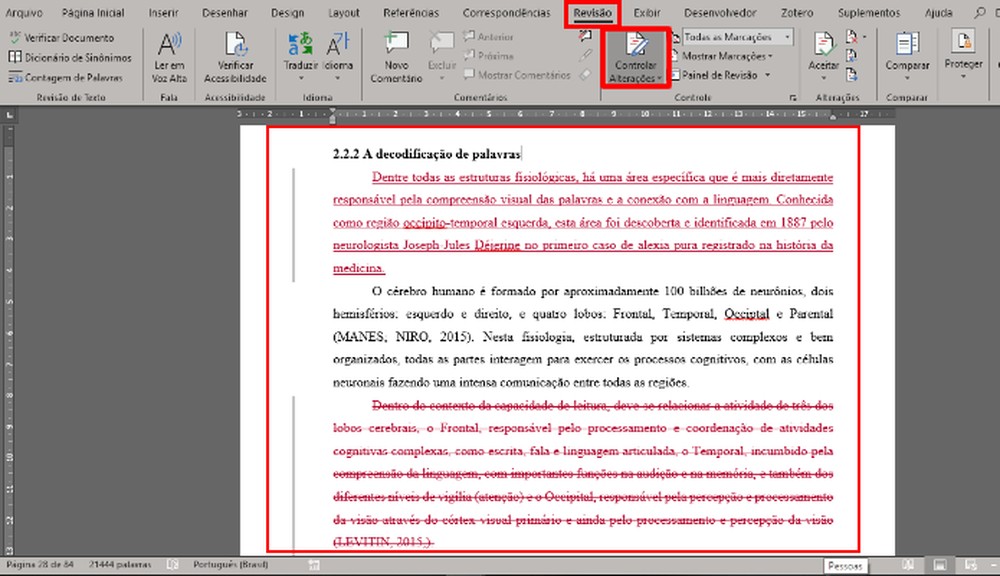Toggle the Painel de Revisão
Viewport: 1000px width, 576px height.
tap(714, 75)
